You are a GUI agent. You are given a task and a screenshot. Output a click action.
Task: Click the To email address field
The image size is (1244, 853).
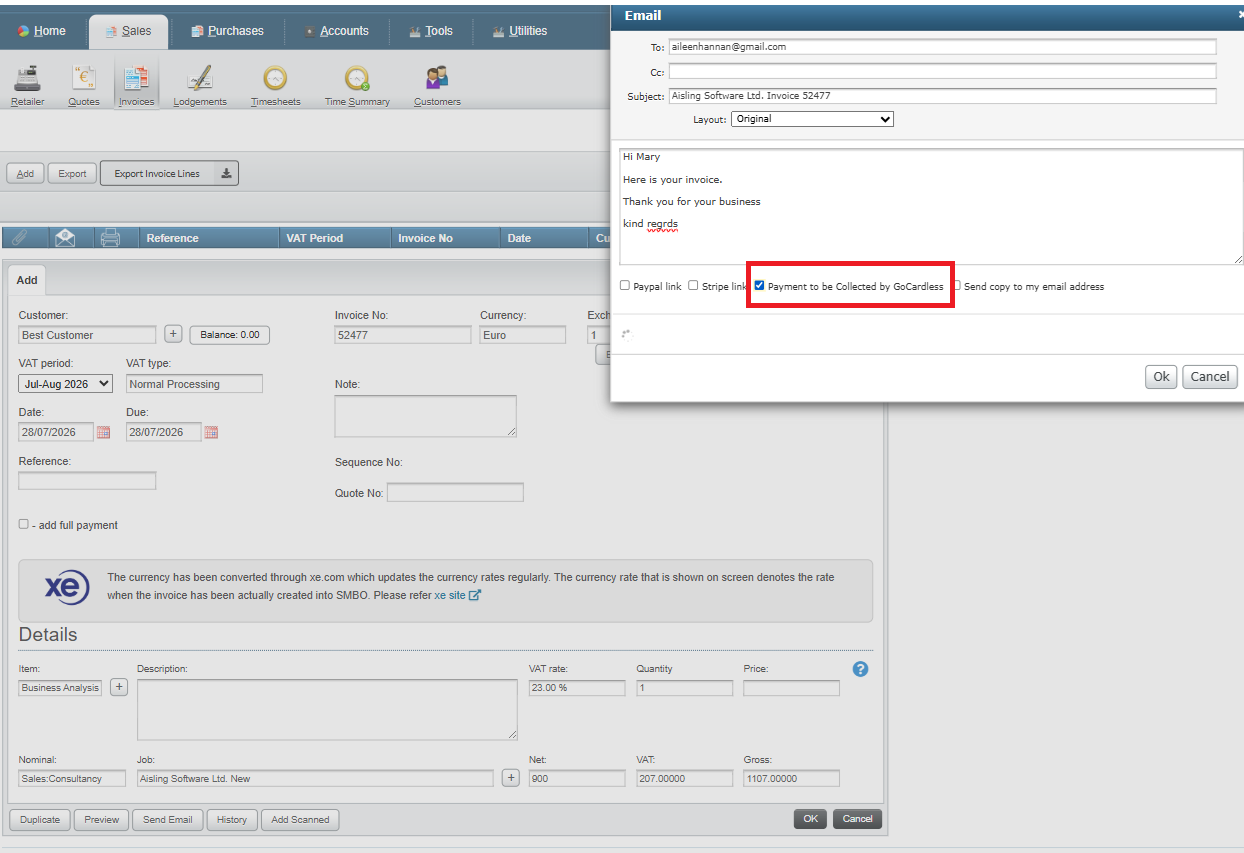pos(942,47)
